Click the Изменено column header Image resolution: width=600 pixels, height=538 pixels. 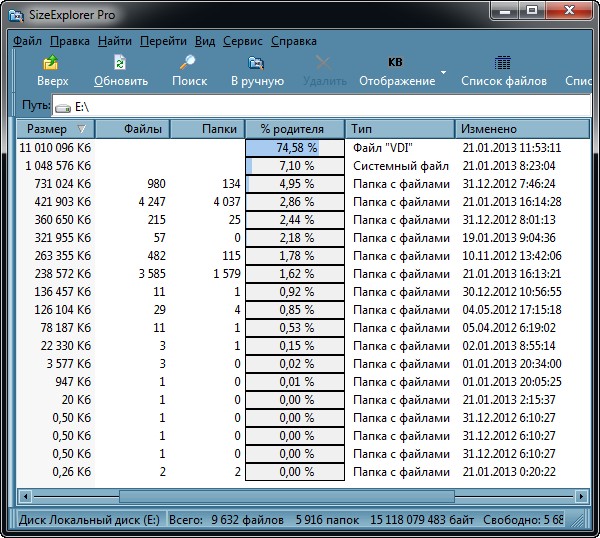pos(520,129)
